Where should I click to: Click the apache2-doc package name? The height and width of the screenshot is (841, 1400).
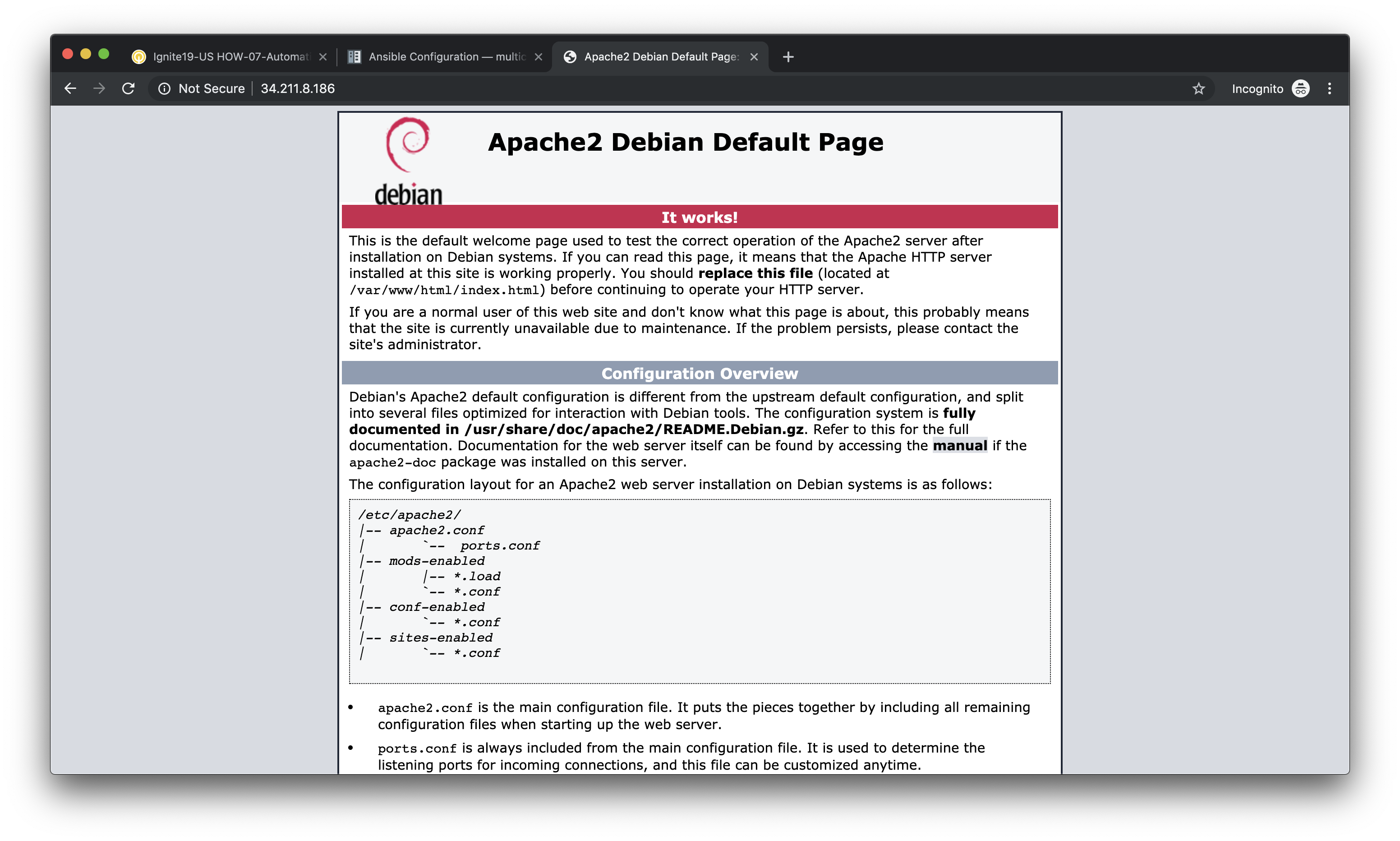point(392,462)
